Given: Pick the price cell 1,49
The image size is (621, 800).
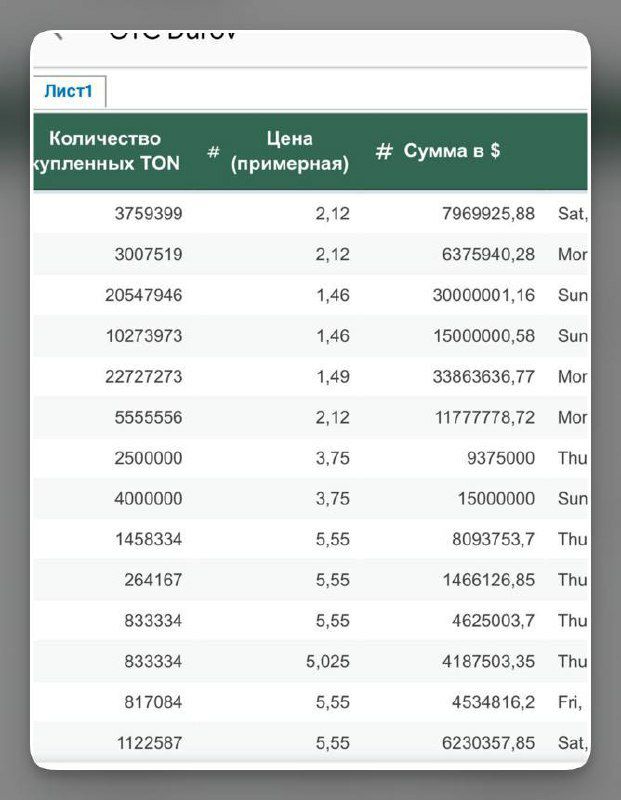Looking at the screenshot, I should (333, 377).
